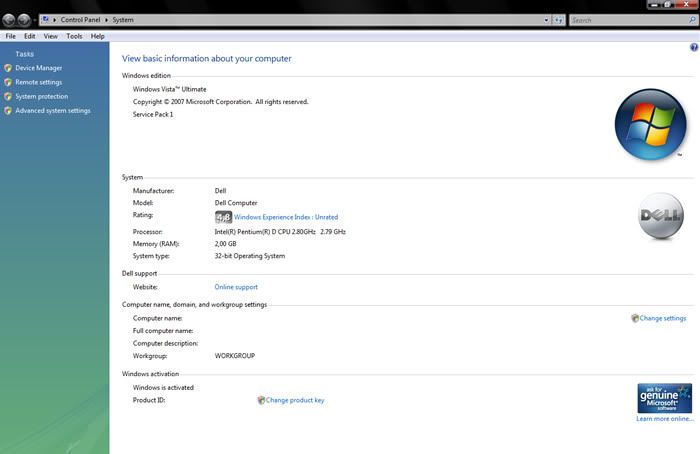Viewport: 700px width, 454px height.
Task: Click the magnifier search icon
Action: pos(692,20)
